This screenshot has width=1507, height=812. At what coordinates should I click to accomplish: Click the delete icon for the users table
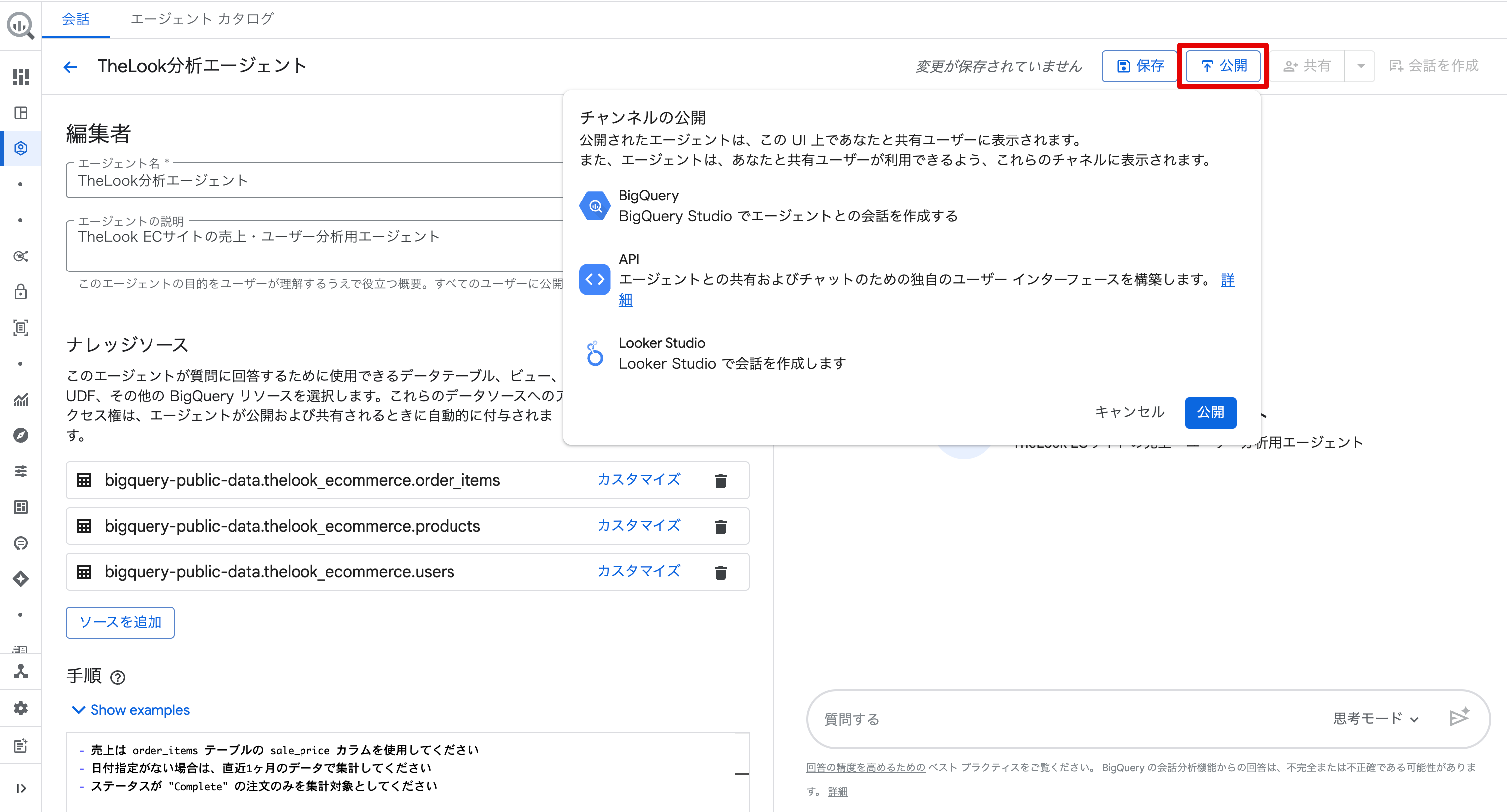(720, 572)
